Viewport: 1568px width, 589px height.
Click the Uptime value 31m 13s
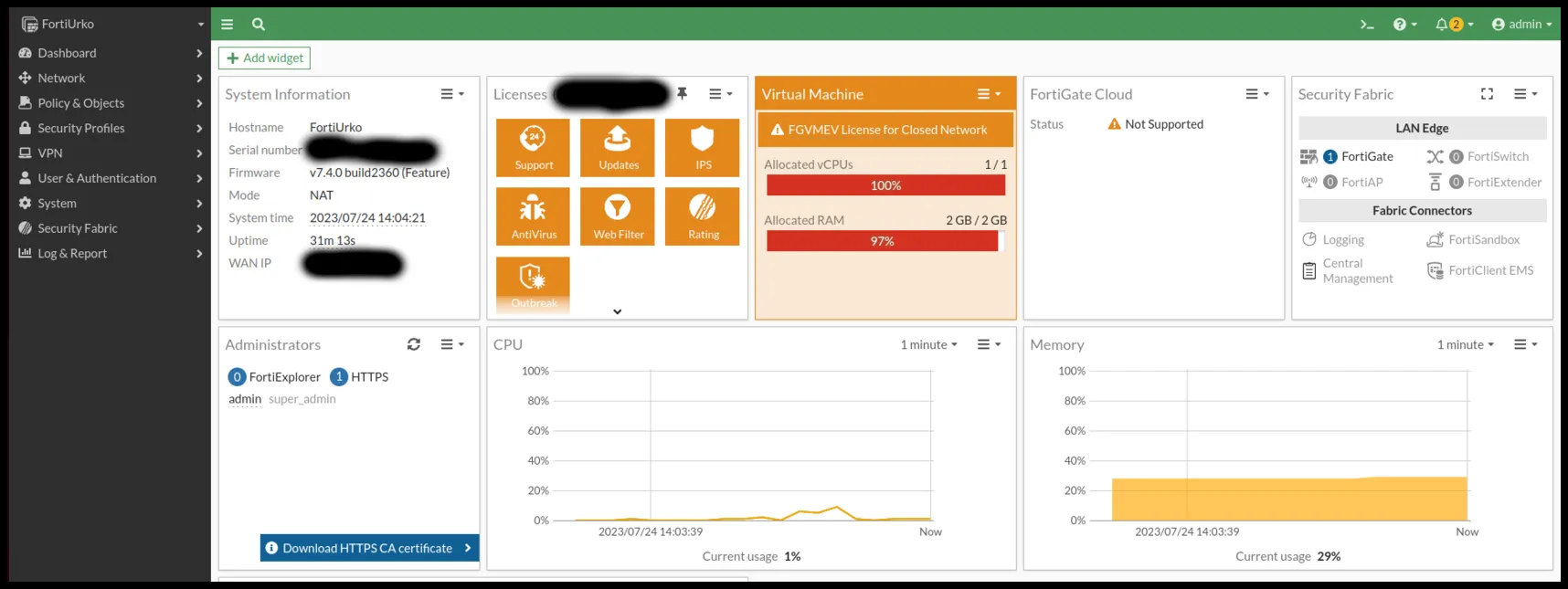click(x=333, y=241)
